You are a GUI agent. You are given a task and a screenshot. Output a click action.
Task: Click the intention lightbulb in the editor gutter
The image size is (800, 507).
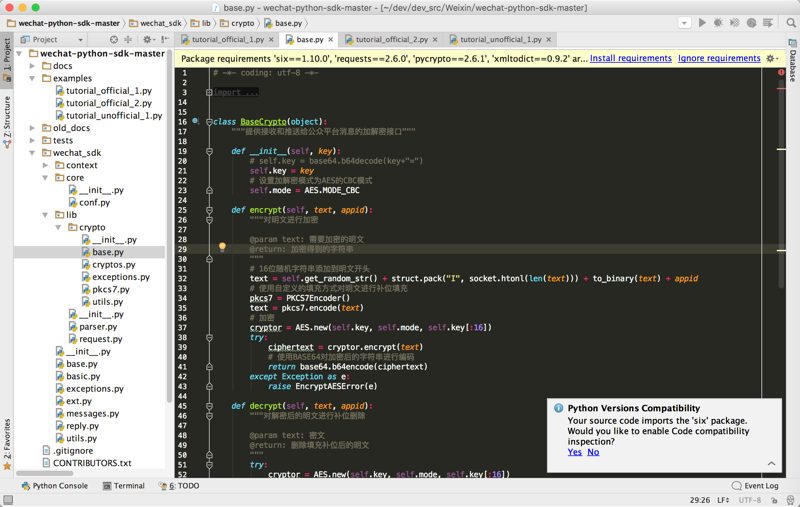[222, 247]
